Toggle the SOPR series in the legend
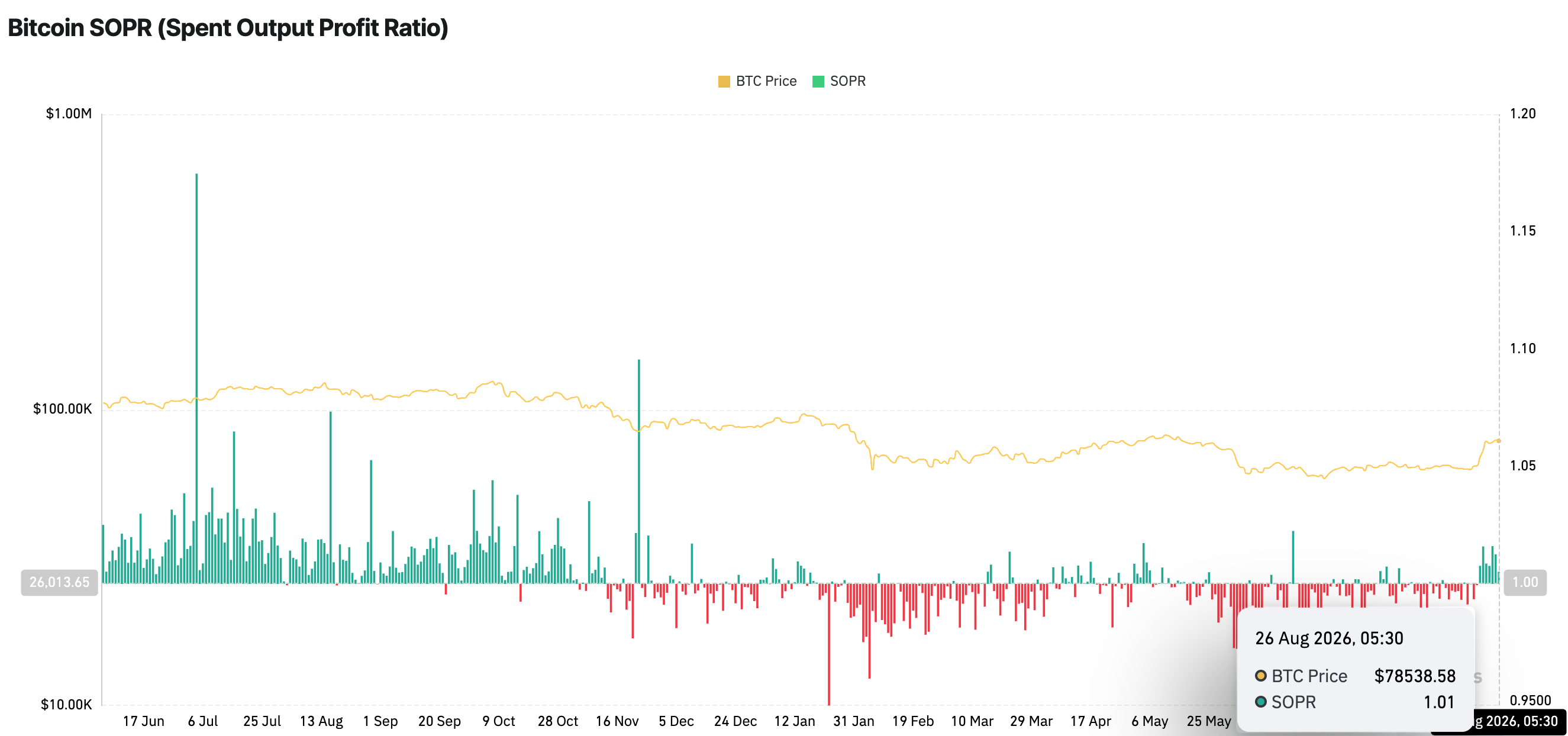The height and width of the screenshot is (736, 1568). [839, 81]
